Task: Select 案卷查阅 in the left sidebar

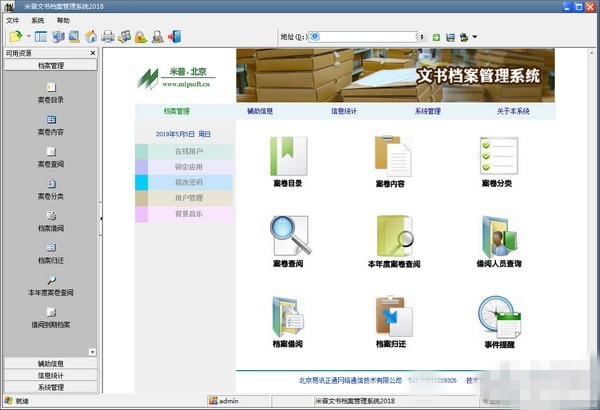Action: 51,157
